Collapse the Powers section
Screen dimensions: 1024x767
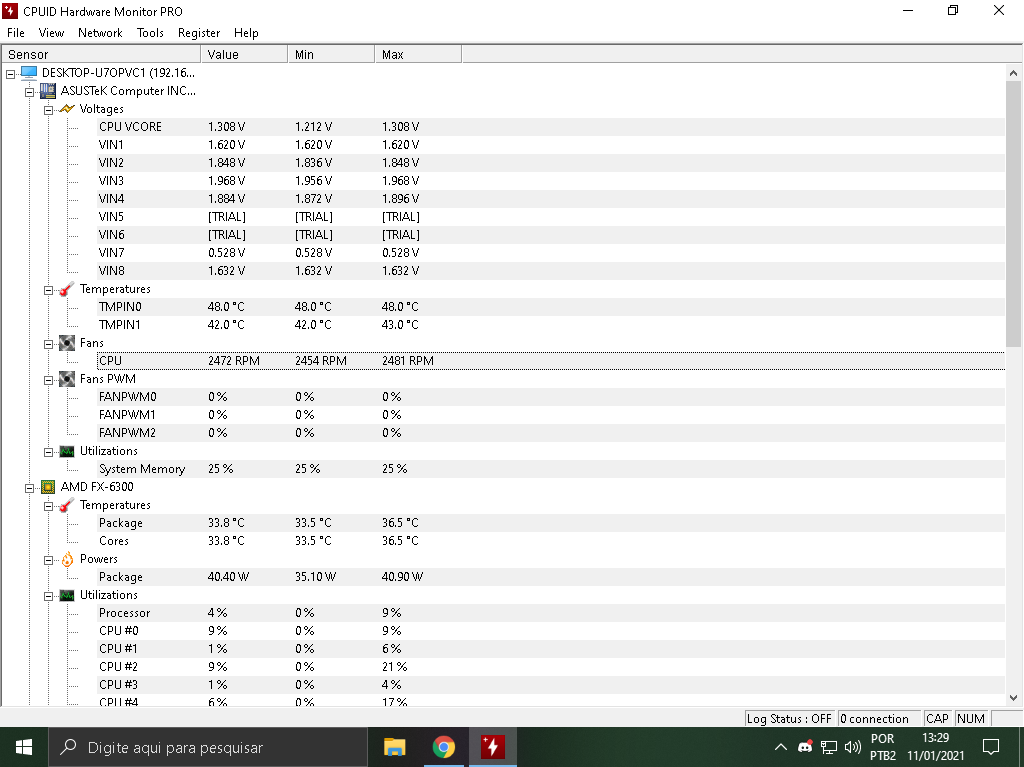pos(48,560)
